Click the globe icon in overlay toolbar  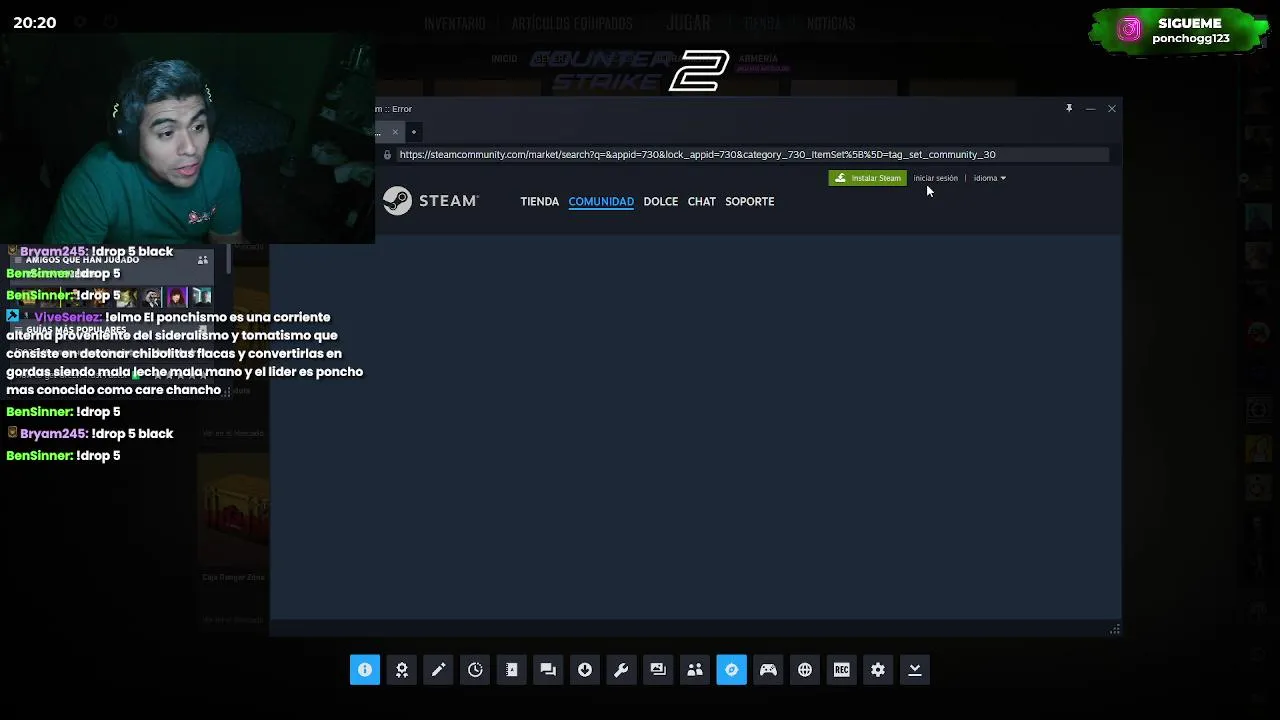click(805, 670)
